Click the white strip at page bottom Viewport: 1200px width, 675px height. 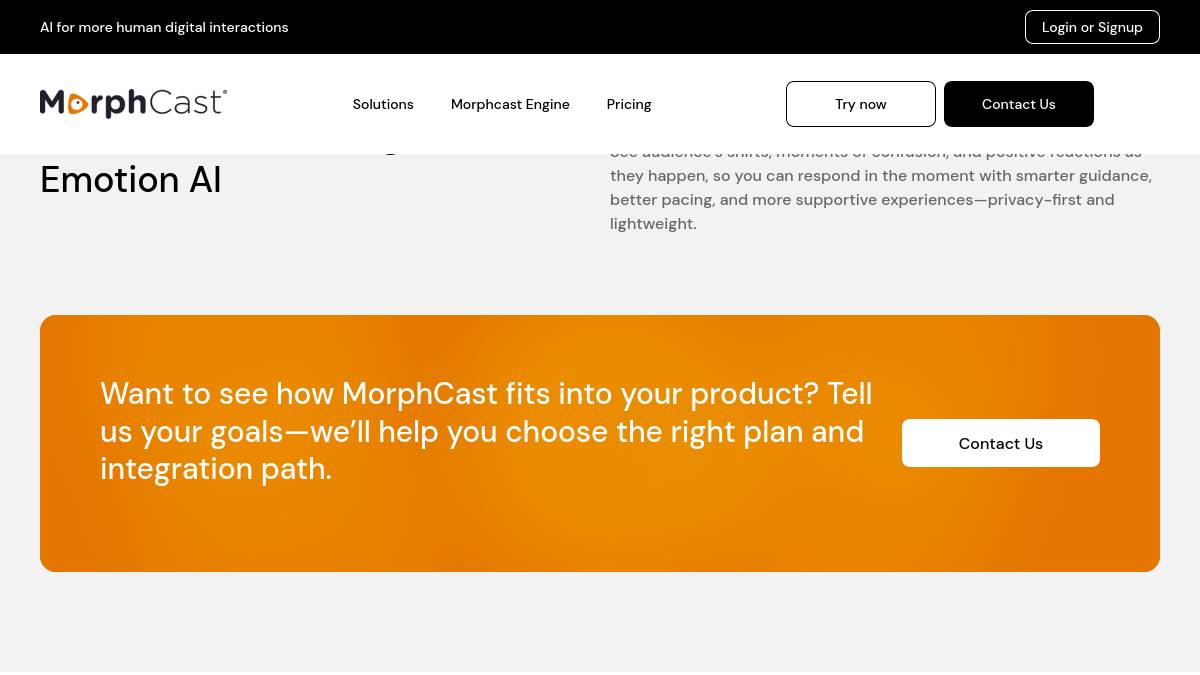click(x=600, y=673)
